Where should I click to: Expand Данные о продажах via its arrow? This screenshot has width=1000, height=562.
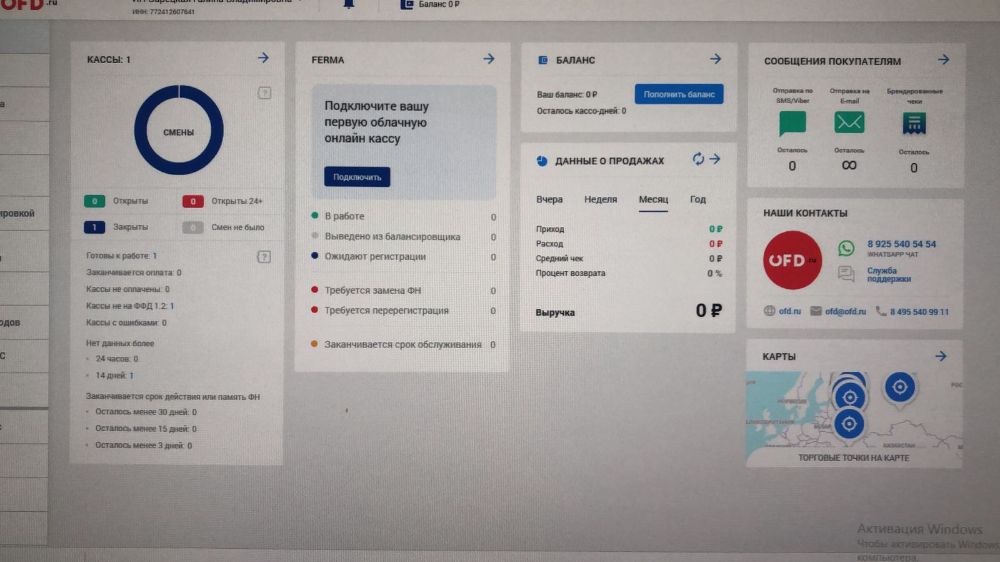pos(715,159)
